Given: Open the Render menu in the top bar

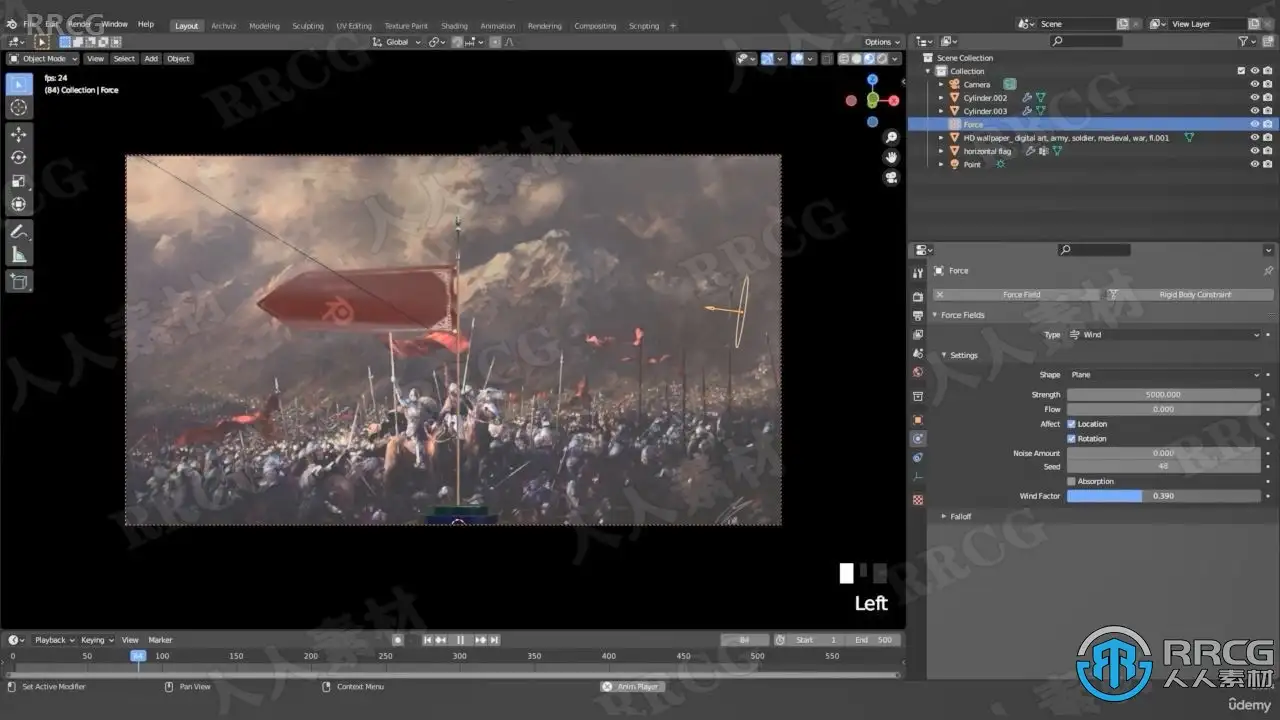Looking at the screenshot, I should click(x=79, y=24).
